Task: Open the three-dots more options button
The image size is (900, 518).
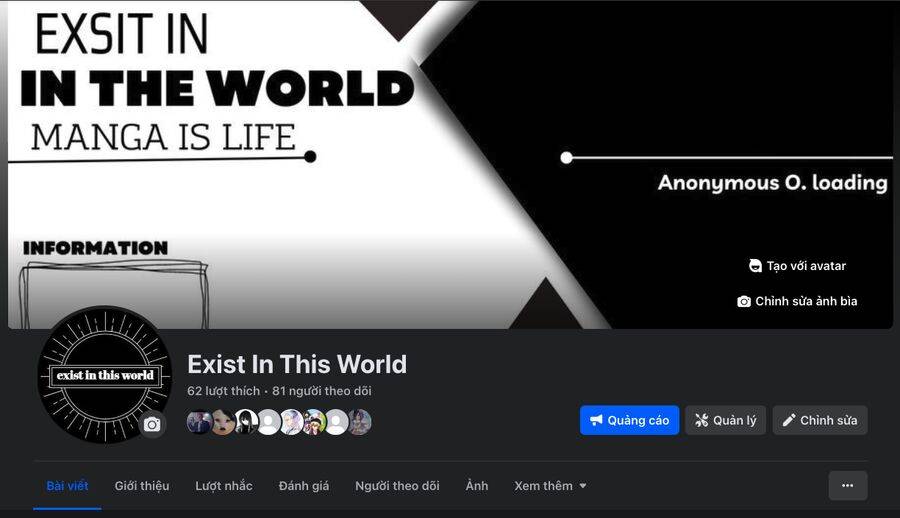Action: [848, 486]
